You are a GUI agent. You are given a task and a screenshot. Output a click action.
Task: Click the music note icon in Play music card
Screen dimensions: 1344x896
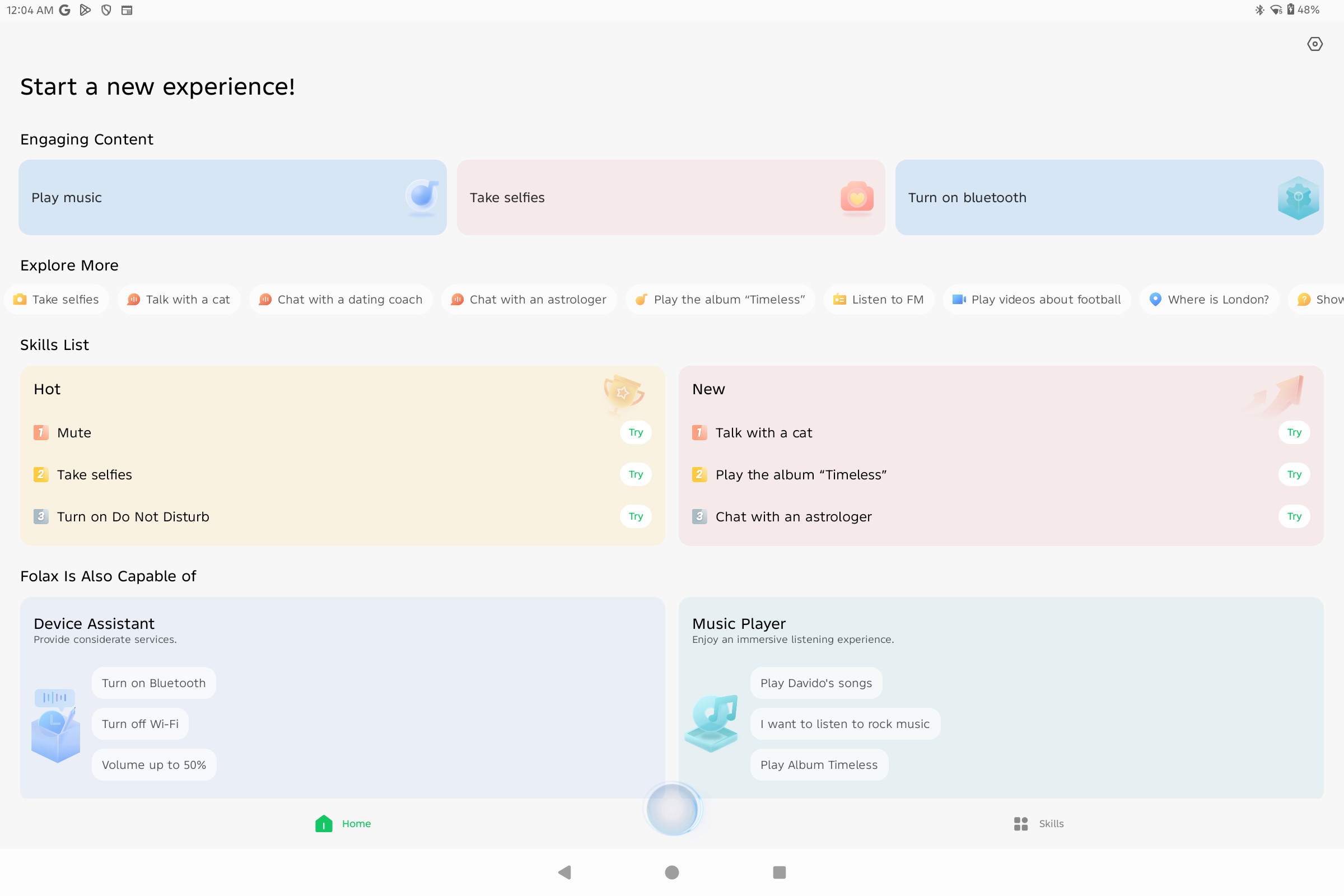[x=422, y=196]
